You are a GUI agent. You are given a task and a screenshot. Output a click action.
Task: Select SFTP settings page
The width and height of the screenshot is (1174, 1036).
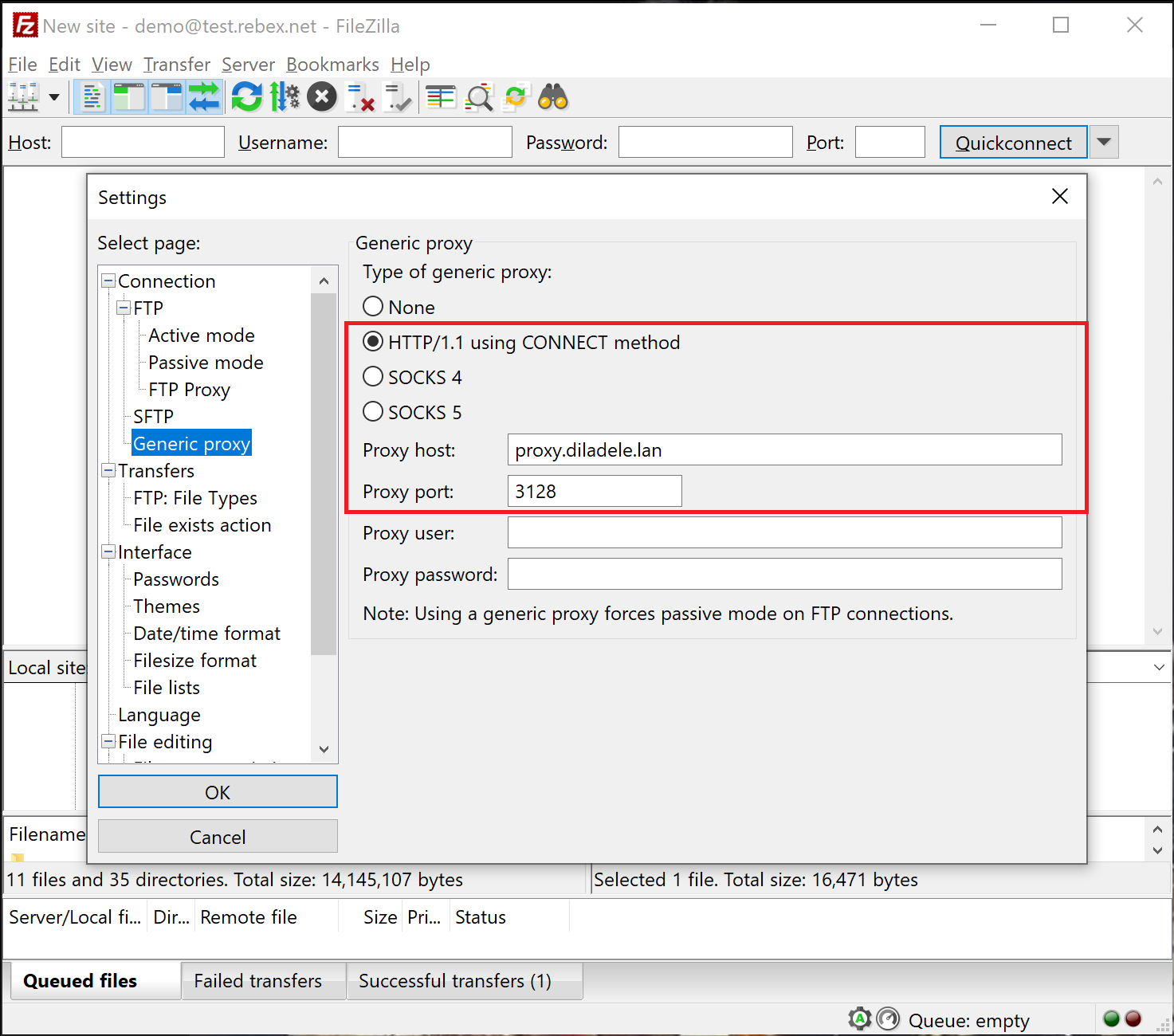(153, 416)
